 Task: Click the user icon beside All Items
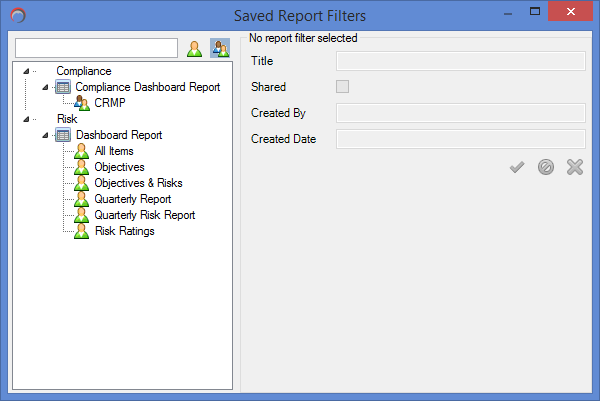(82, 151)
